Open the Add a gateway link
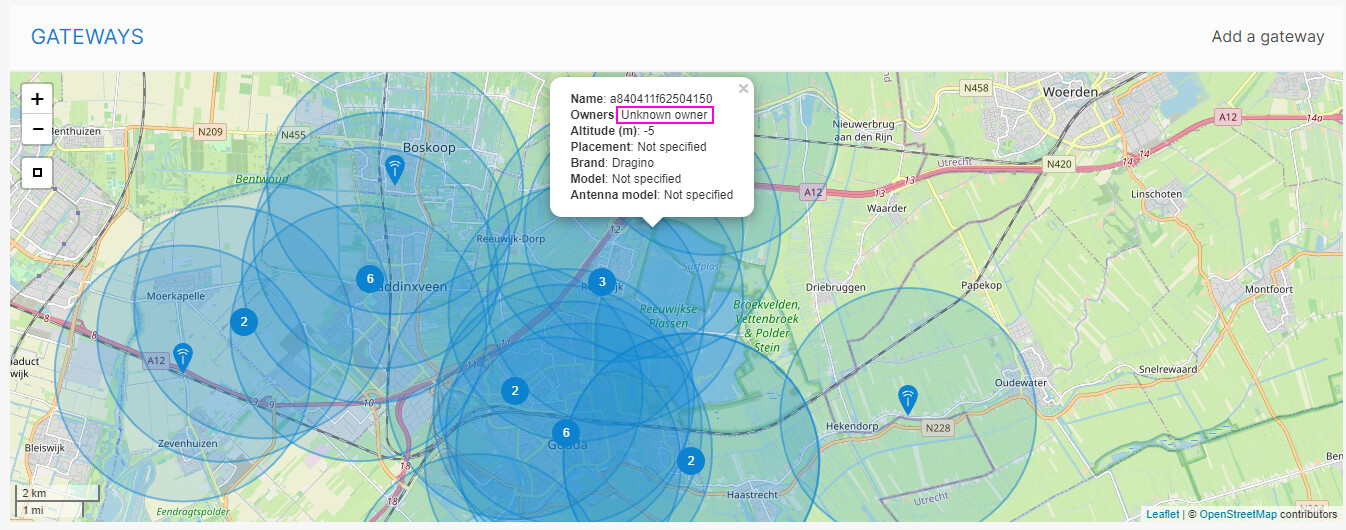Image resolution: width=1346 pixels, height=530 pixels. [x=1267, y=37]
